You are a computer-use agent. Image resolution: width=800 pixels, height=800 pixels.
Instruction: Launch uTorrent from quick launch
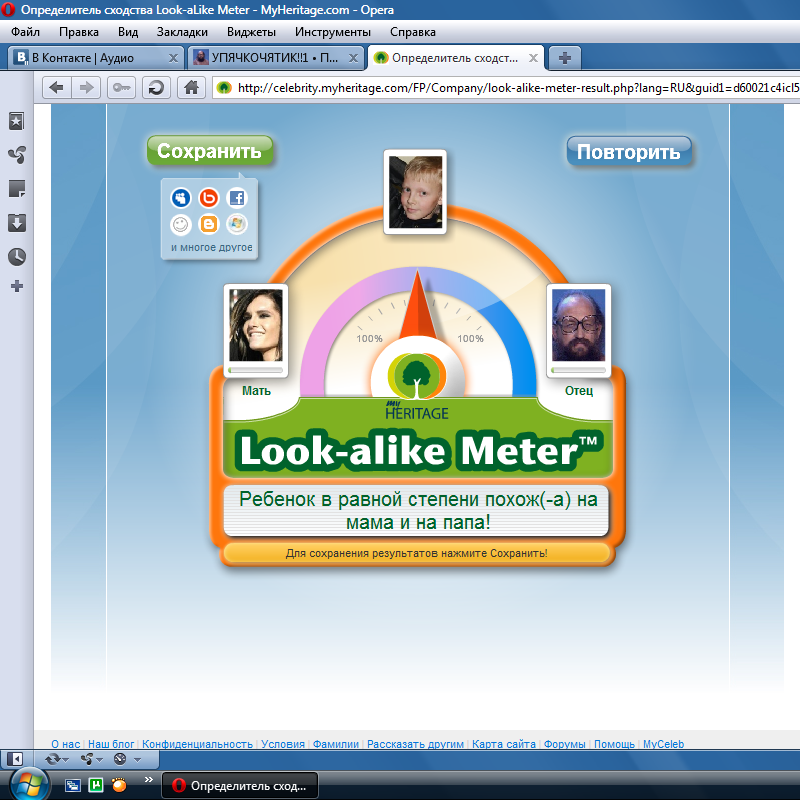(96, 785)
